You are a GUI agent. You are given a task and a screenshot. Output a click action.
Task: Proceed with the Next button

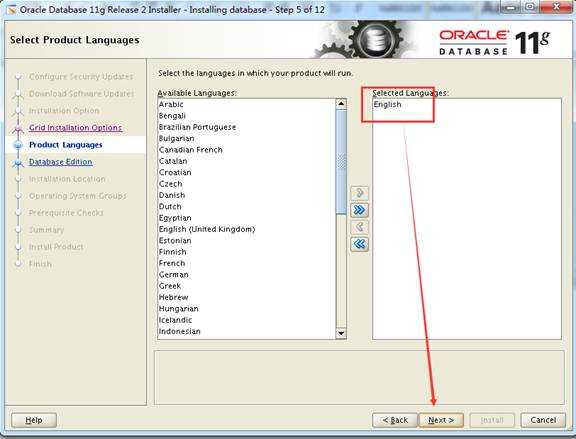(x=441, y=420)
